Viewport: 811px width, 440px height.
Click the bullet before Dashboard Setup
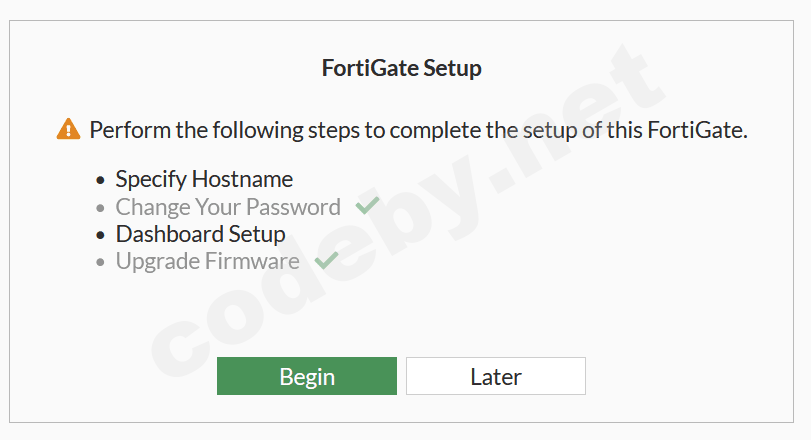[x=100, y=235]
